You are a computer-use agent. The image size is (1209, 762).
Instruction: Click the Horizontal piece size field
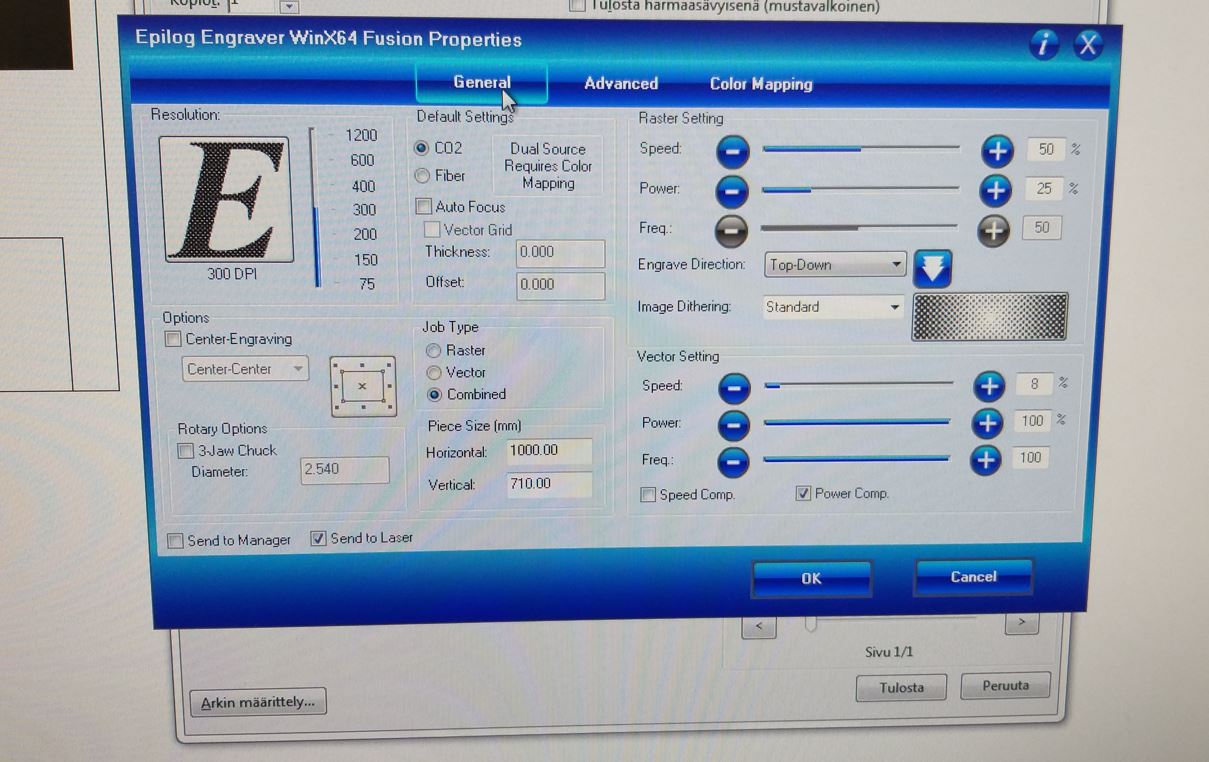pyautogui.click(x=549, y=451)
